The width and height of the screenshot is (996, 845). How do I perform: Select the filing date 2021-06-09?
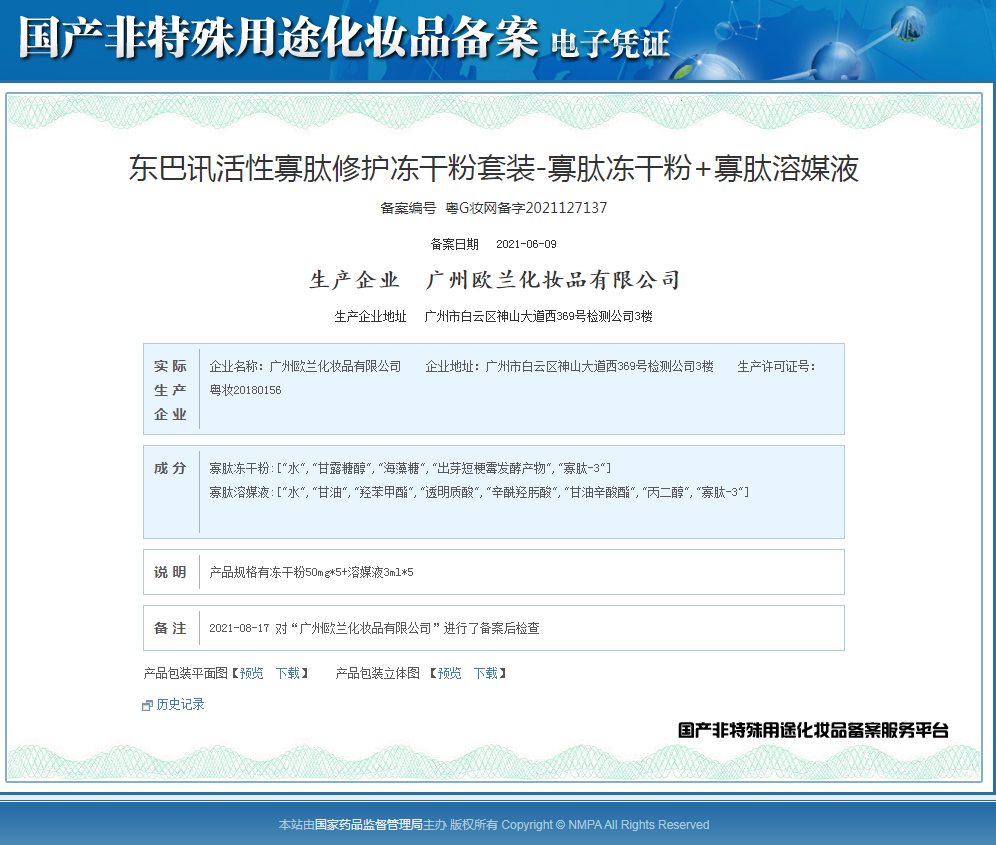(526, 245)
